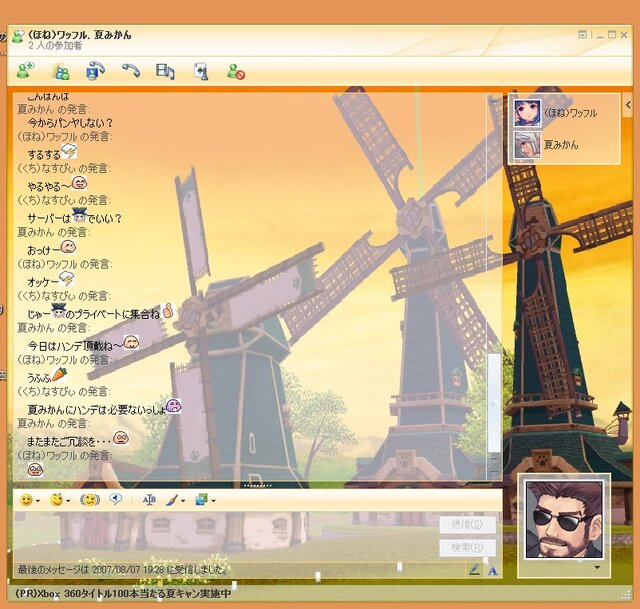Expand the backgrounds dropdown arrow

pos(213,501)
